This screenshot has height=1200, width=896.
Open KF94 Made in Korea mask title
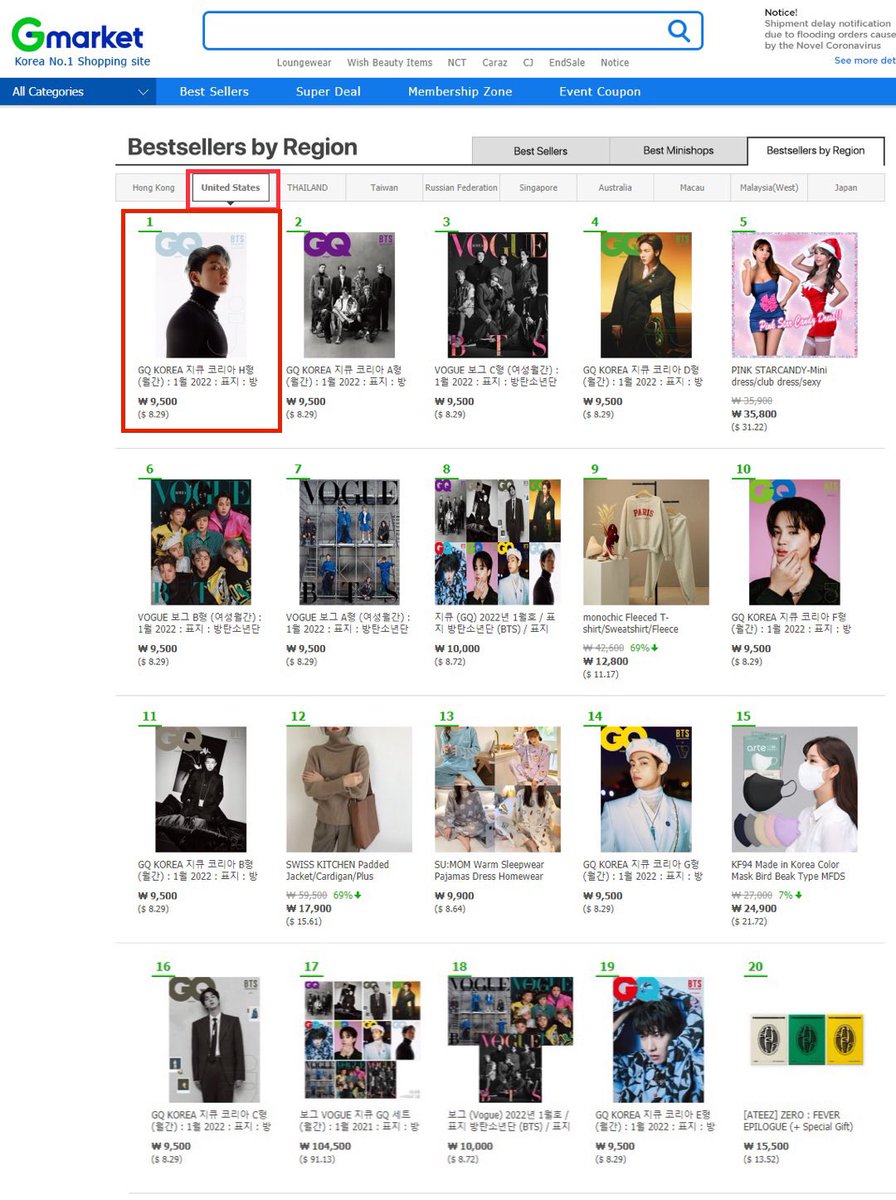788,870
